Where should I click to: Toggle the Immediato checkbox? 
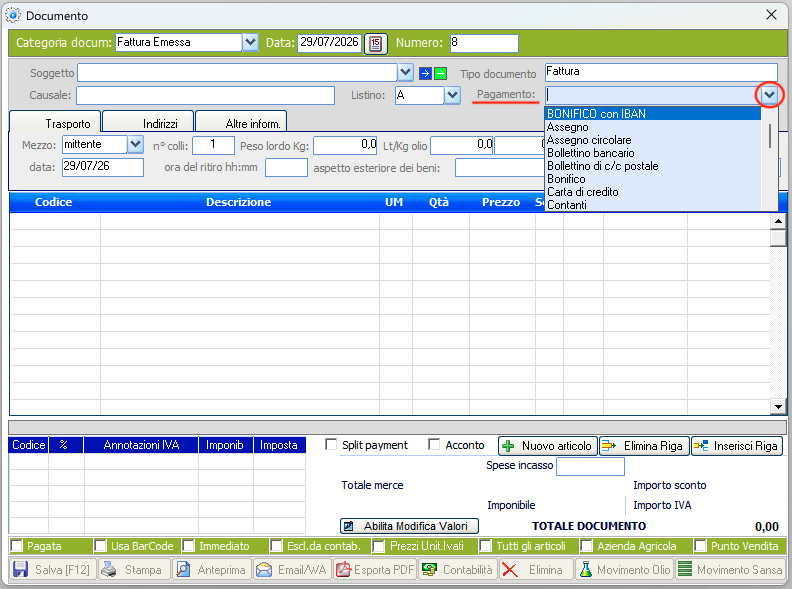pyautogui.click(x=188, y=546)
